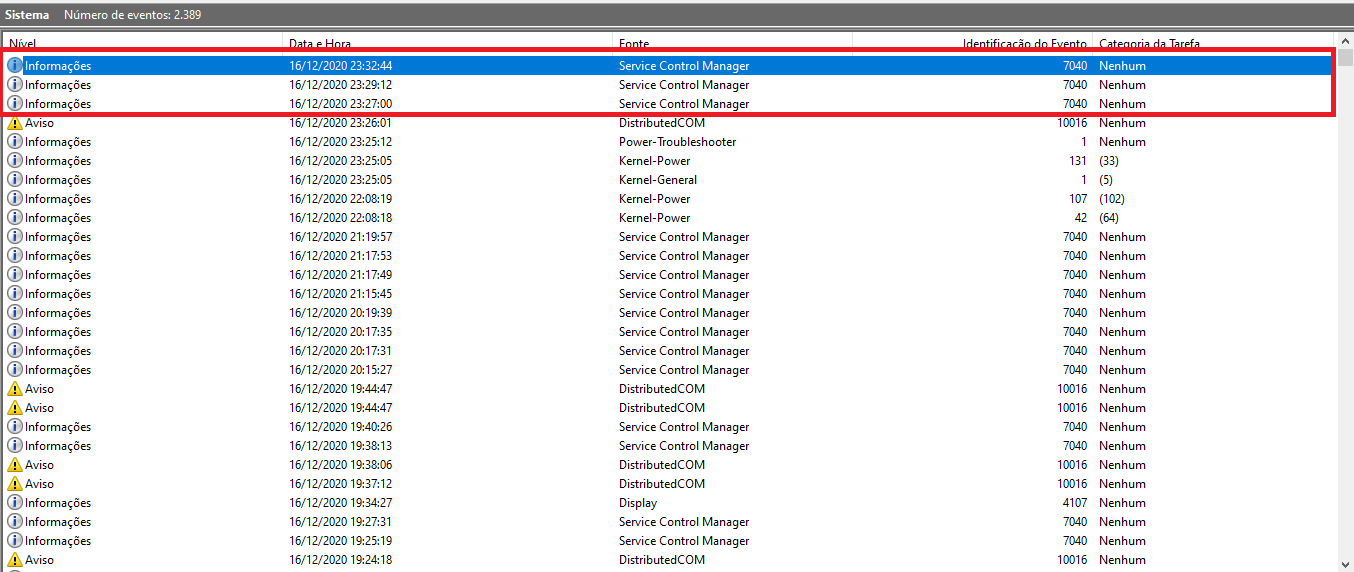
Task: Click the info icon of the 23:29:12 event
Action: (x=15, y=85)
